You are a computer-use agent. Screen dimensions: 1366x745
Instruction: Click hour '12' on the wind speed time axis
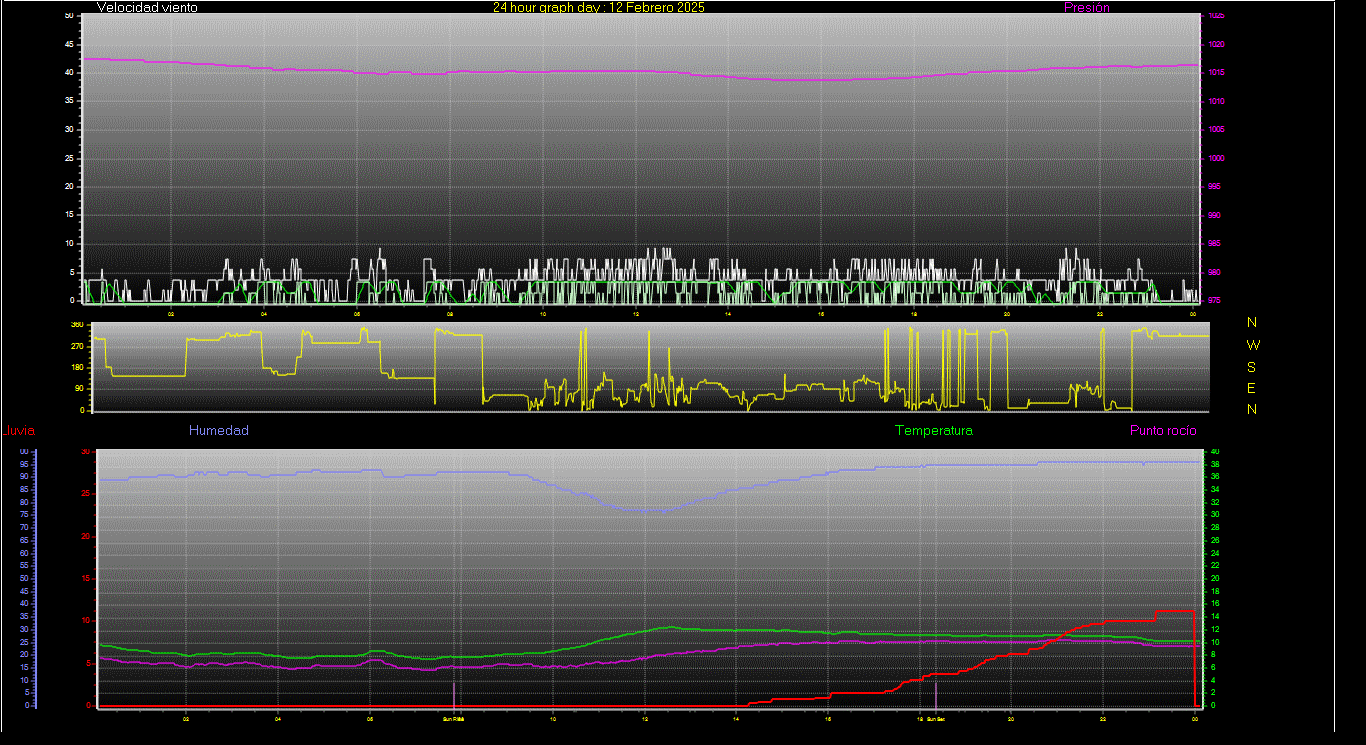[x=636, y=314]
